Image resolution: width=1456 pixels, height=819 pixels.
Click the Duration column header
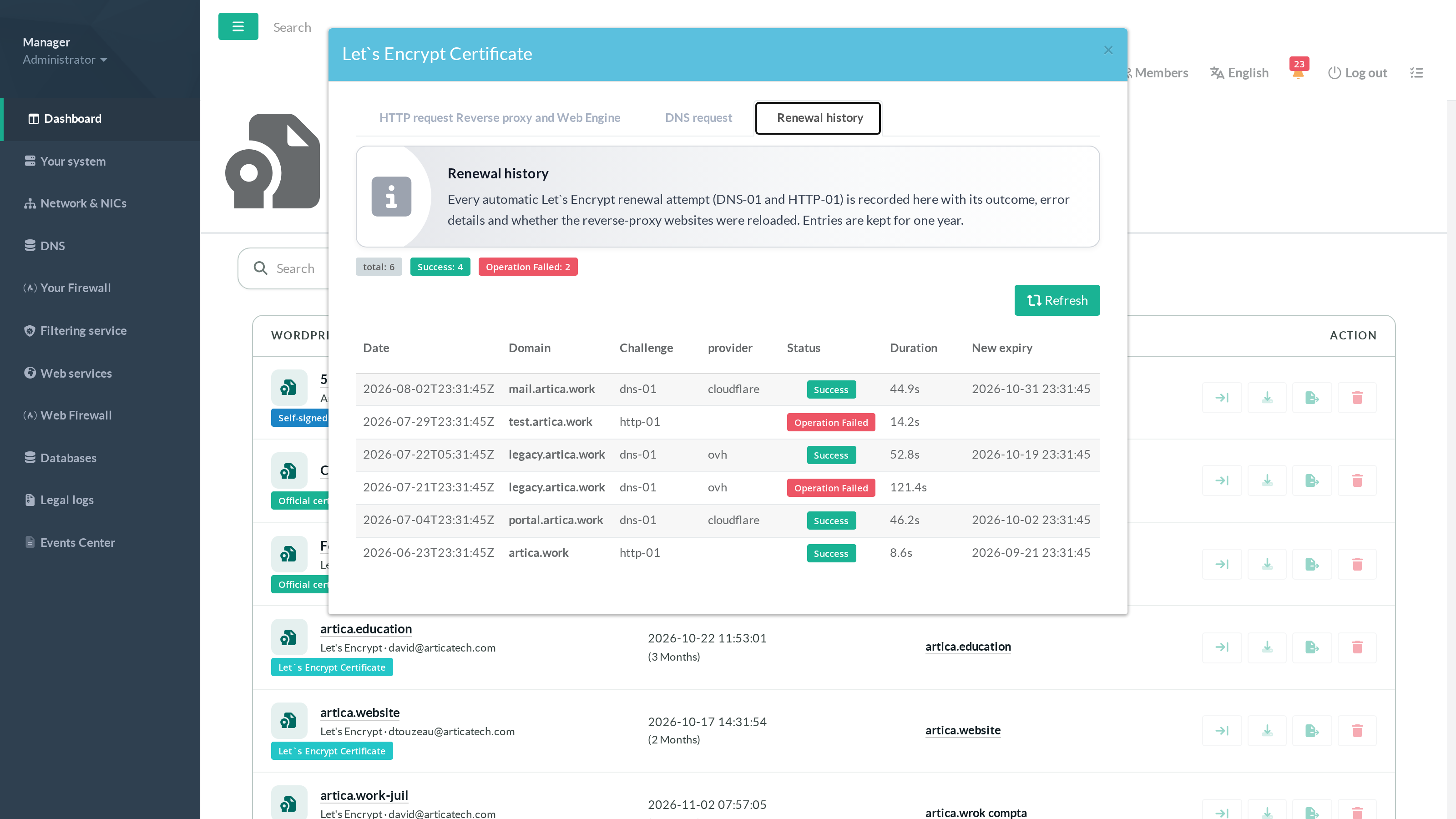pos(913,348)
